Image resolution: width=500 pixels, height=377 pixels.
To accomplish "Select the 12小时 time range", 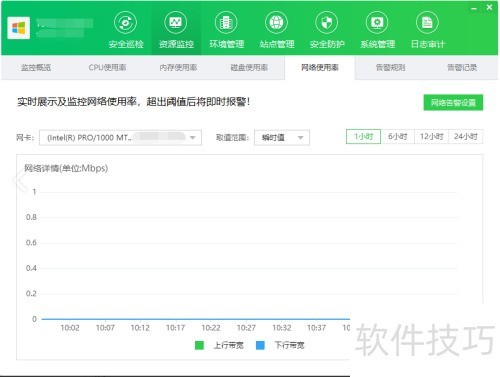I will (x=431, y=136).
